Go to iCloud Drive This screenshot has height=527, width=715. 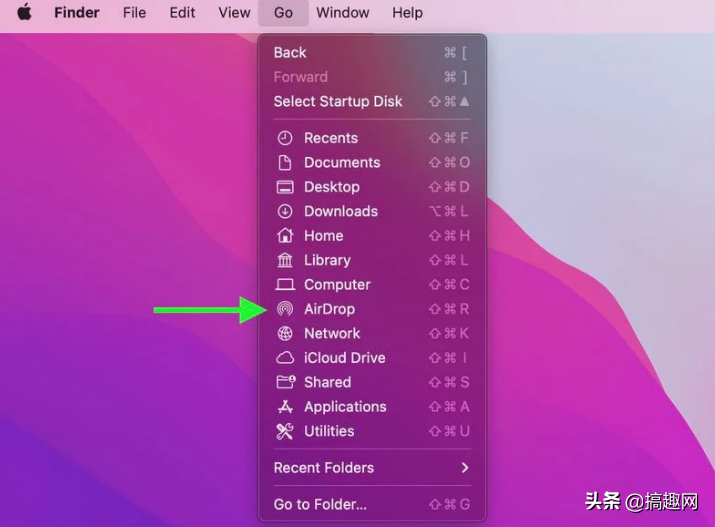click(372, 358)
